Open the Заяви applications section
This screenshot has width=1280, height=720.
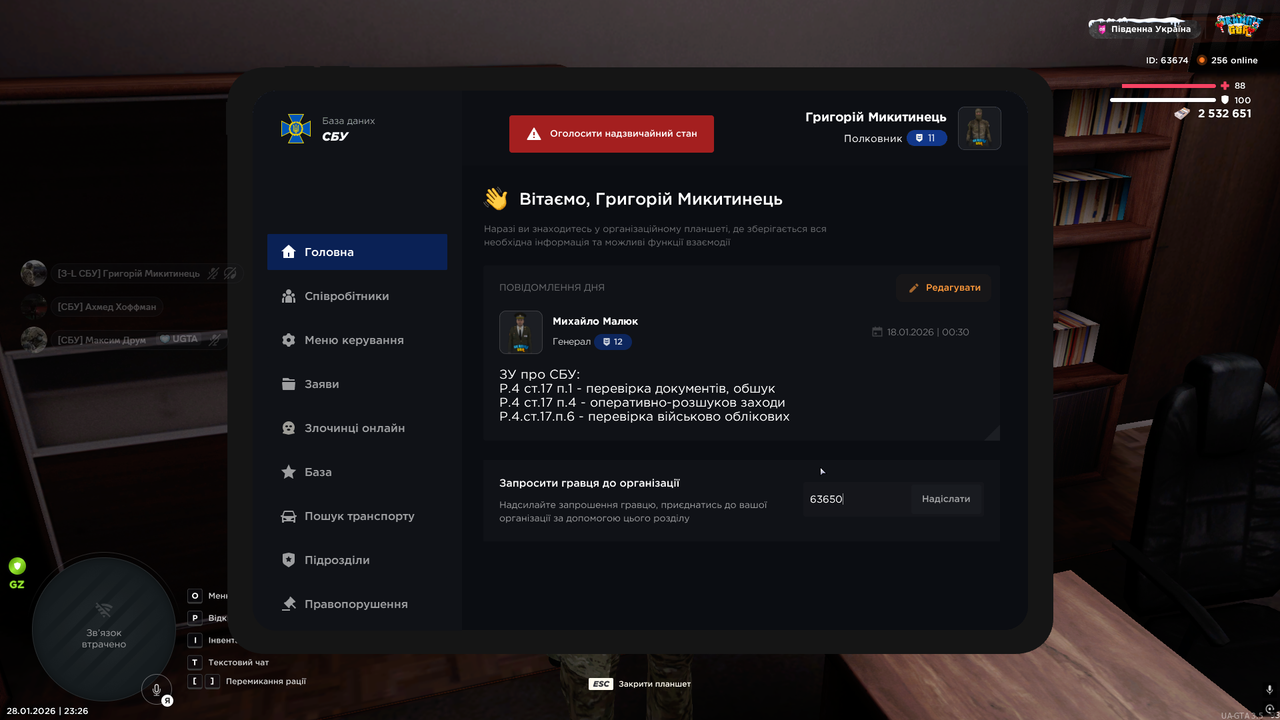(357, 384)
